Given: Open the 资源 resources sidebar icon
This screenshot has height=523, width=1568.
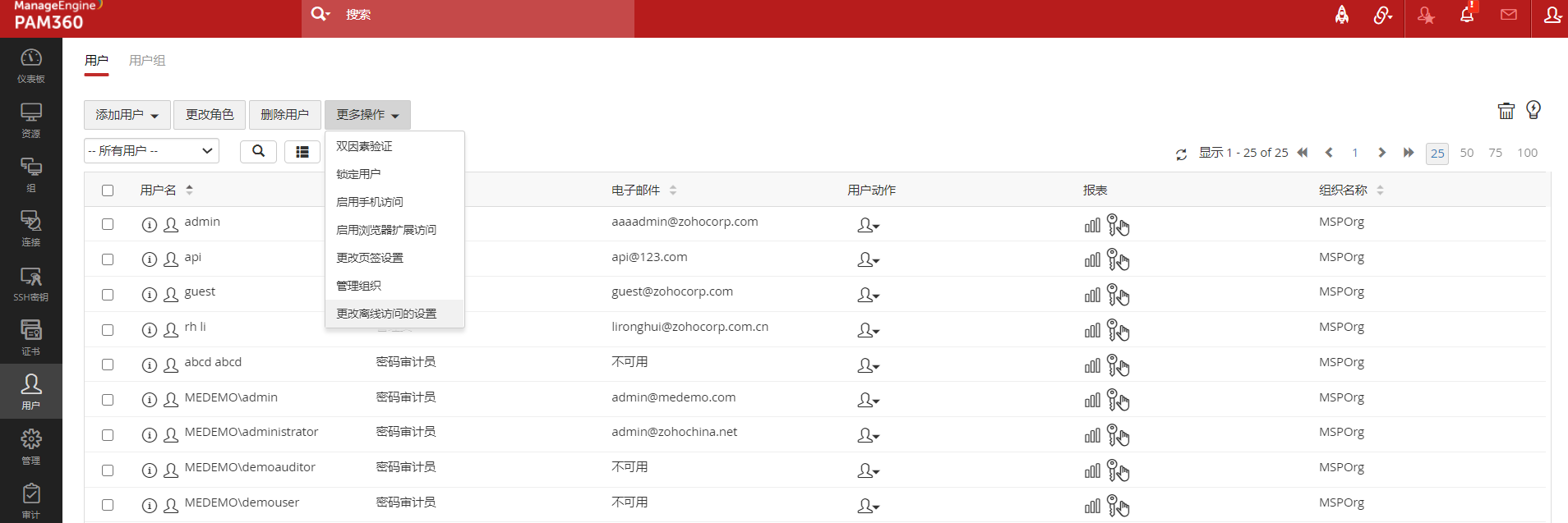Looking at the screenshot, I should click(x=30, y=120).
